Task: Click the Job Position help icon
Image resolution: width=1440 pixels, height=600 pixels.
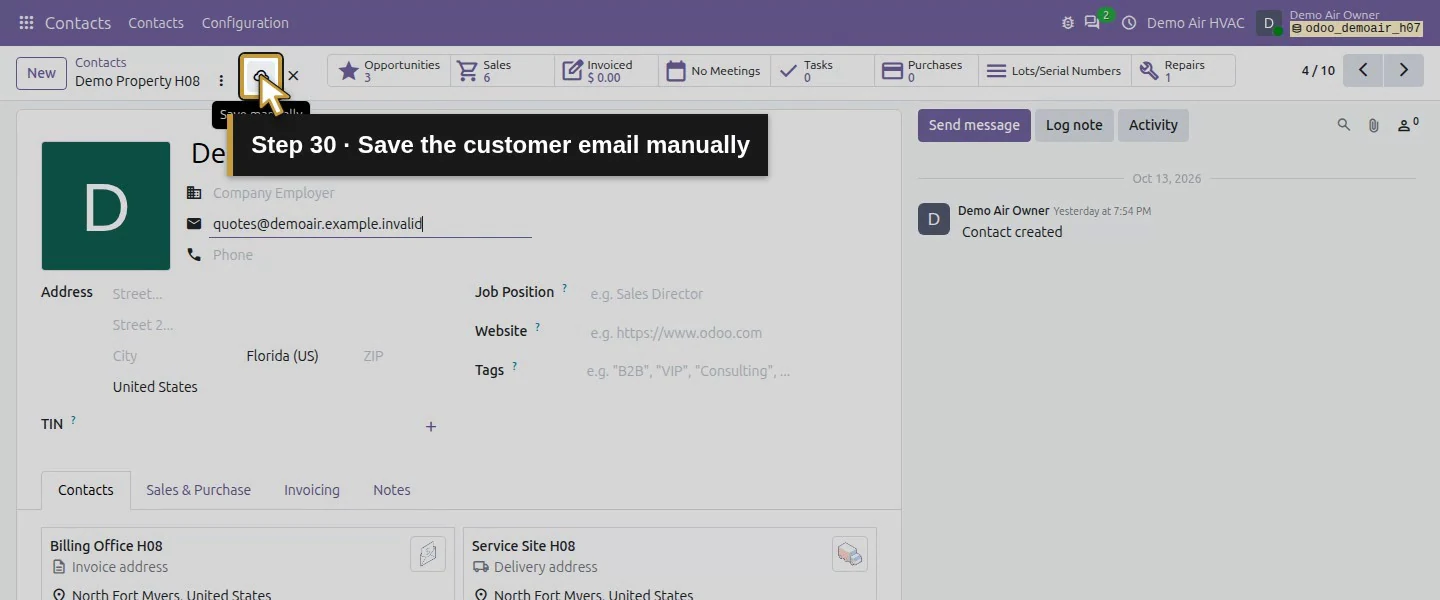Action: pyautogui.click(x=564, y=288)
